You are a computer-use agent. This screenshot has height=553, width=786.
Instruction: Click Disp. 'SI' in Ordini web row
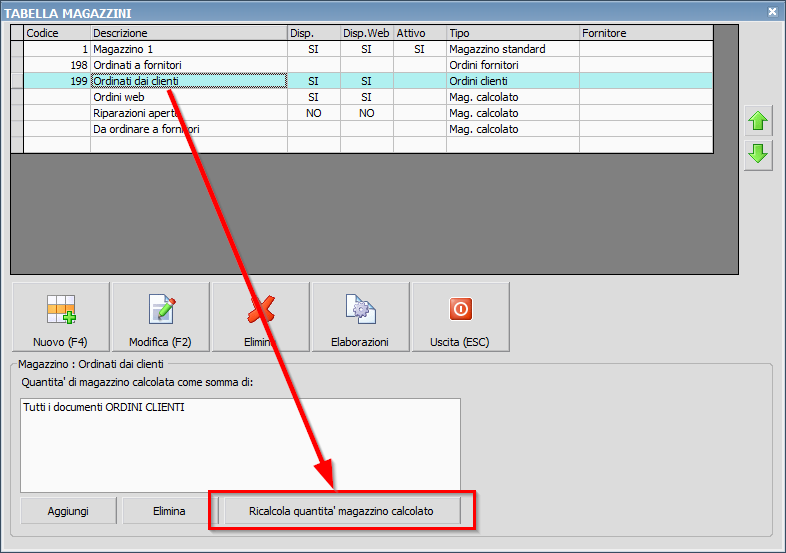coord(314,97)
